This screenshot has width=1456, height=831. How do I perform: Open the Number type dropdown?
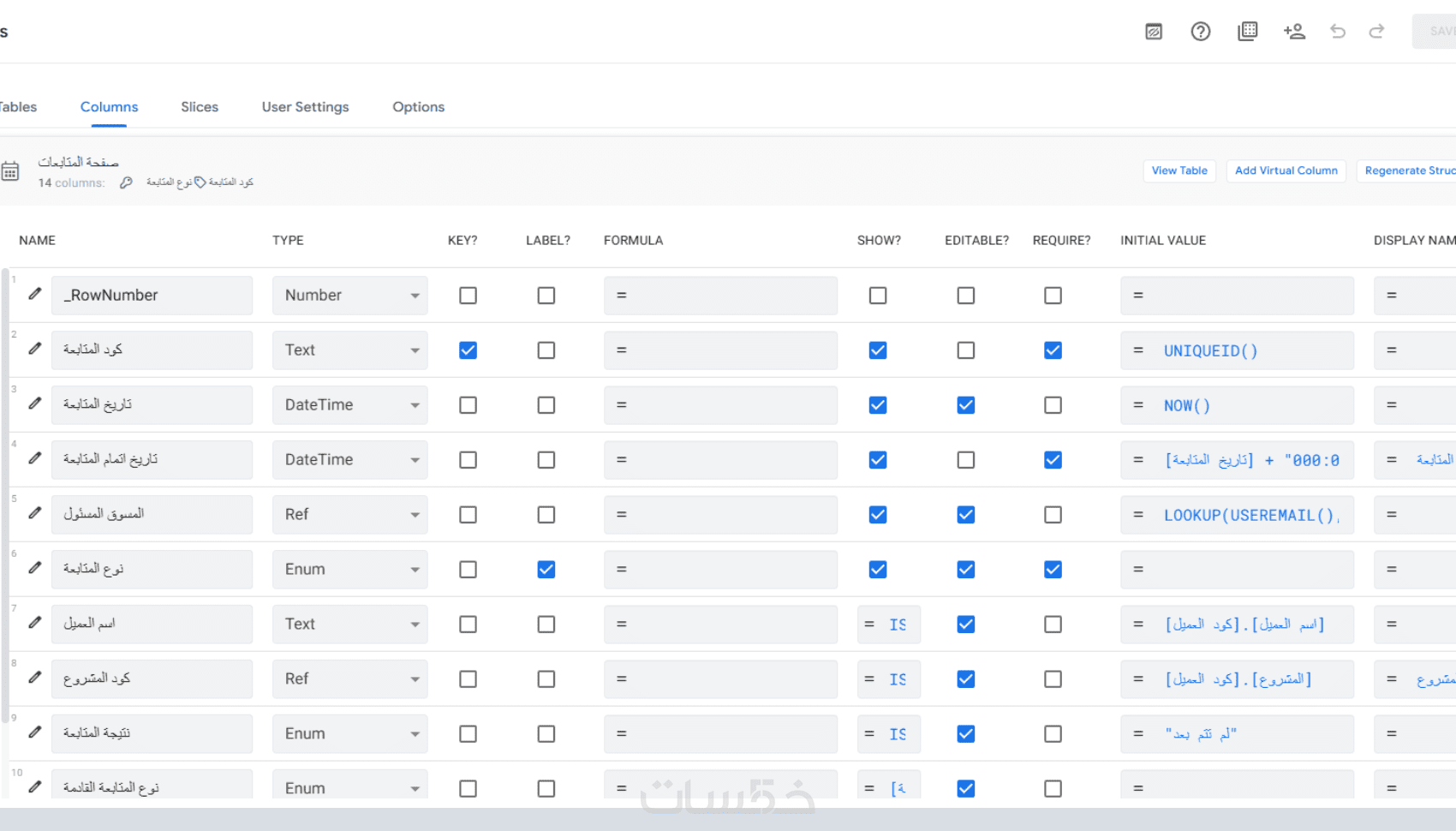click(x=349, y=296)
